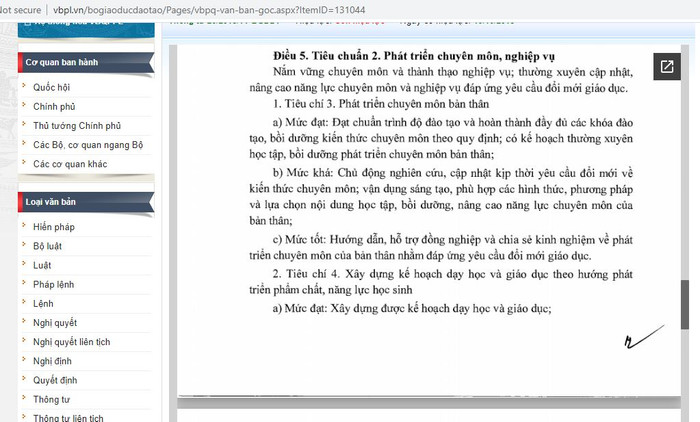Screen dimensions: 700x422
Task: Browse Quyết định documents
Action: [56, 379]
